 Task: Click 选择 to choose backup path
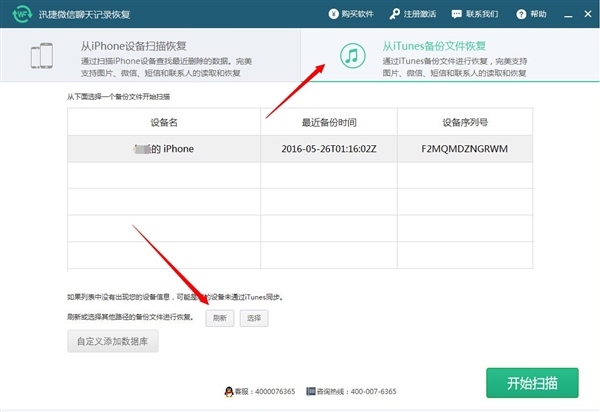(254, 318)
